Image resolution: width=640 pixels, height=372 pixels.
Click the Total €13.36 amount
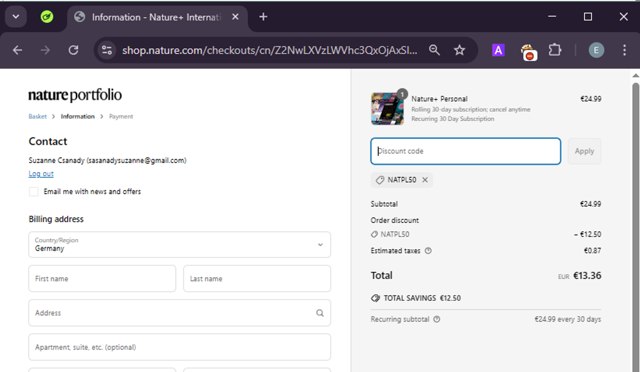[587, 276]
